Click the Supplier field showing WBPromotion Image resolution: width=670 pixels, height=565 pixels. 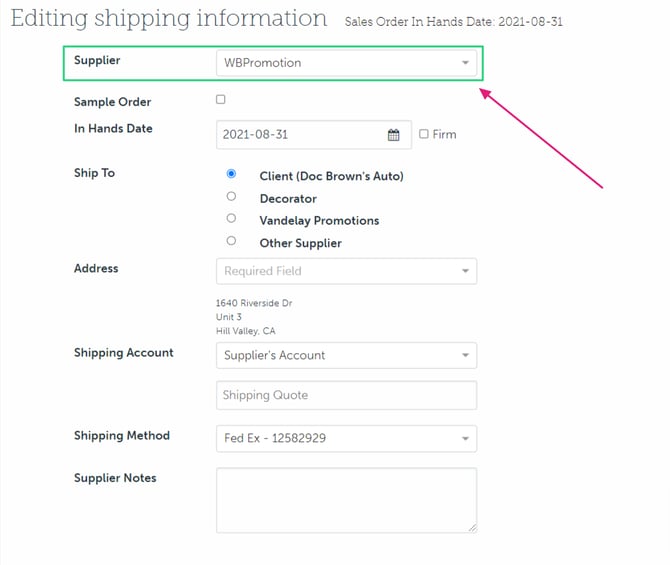[x=330, y=63]
